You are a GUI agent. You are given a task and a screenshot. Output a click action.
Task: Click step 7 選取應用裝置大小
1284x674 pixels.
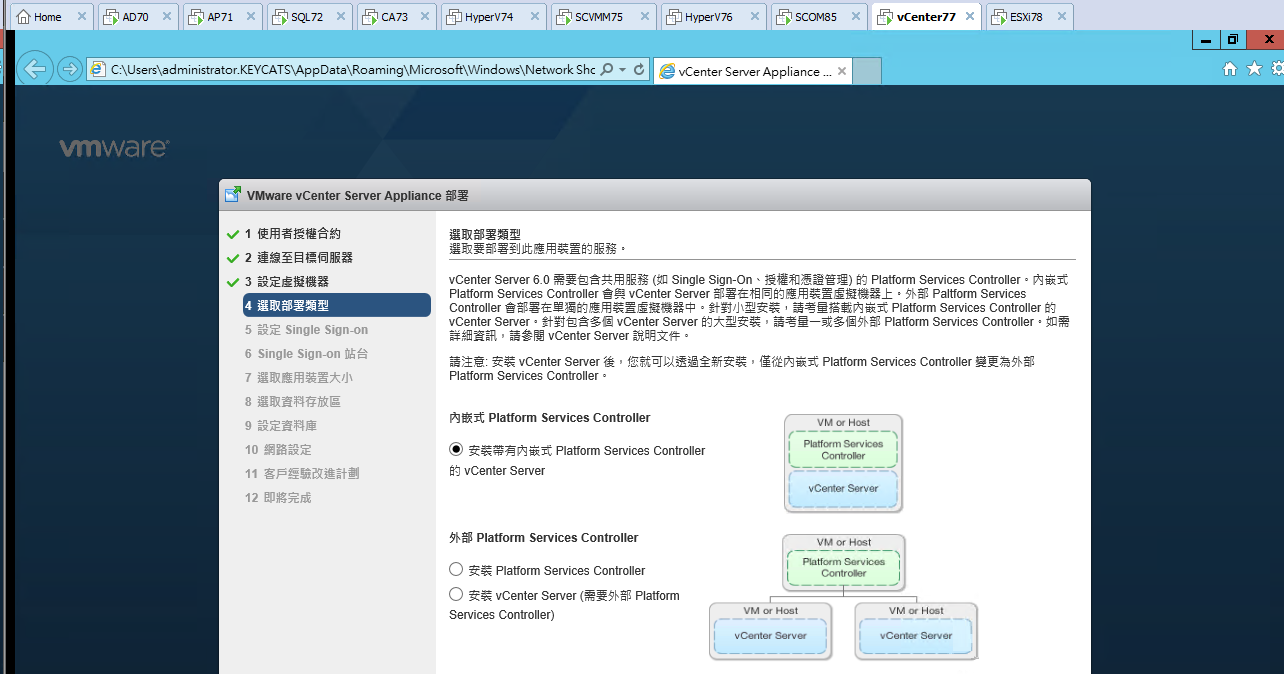298,378
